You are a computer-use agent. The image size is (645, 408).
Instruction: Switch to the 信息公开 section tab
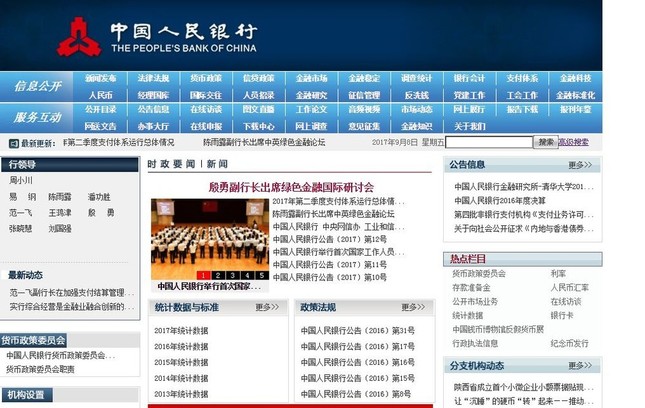(x=37, y=86)
